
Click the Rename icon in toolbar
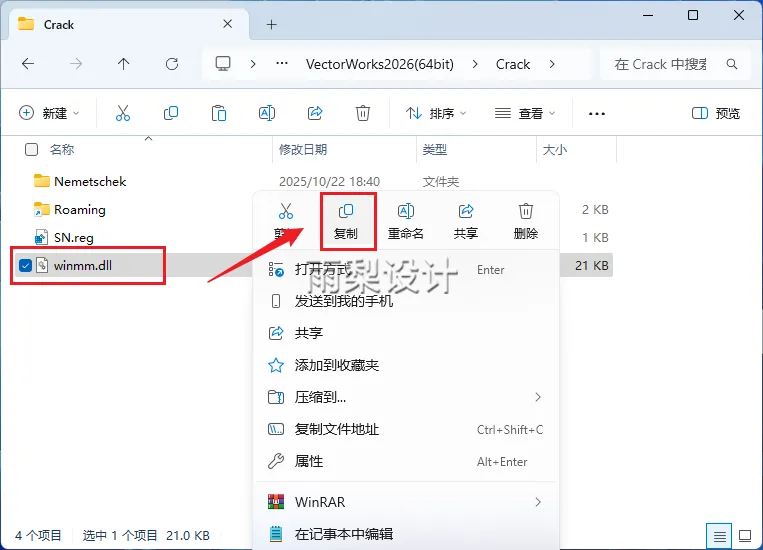tap(267, 113)
